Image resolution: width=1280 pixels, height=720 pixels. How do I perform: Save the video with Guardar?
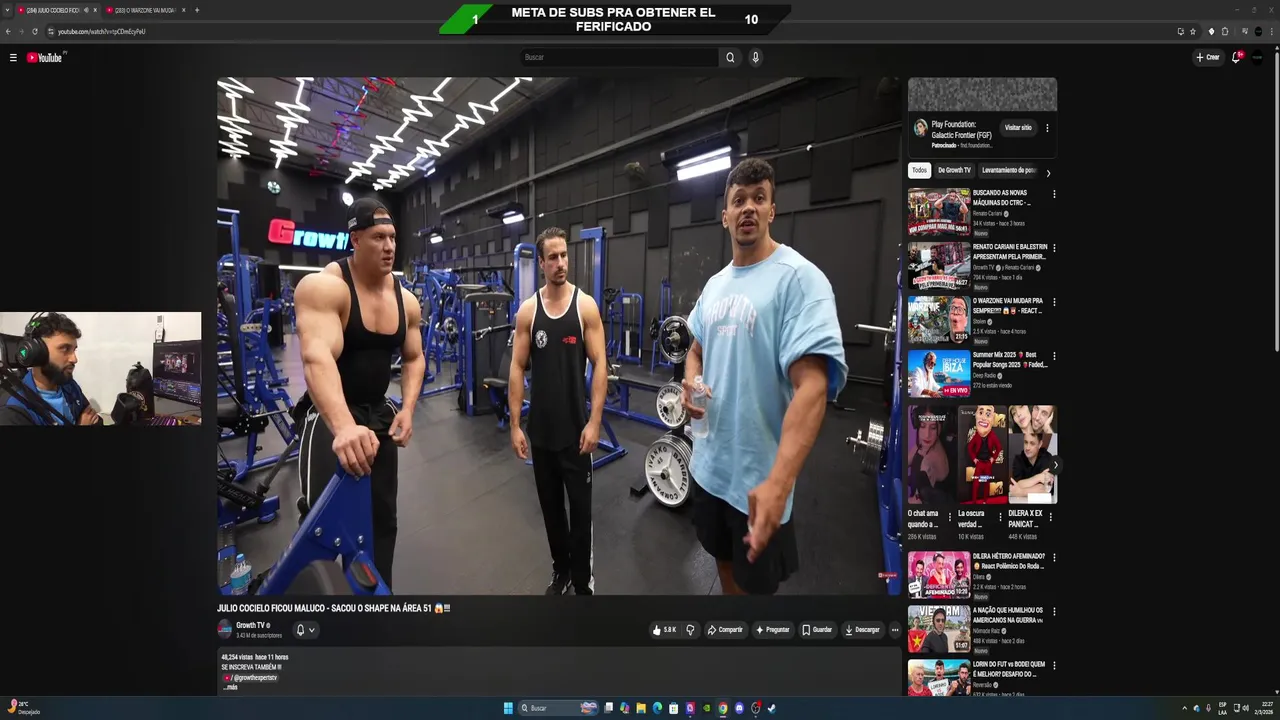pos(817,630)
